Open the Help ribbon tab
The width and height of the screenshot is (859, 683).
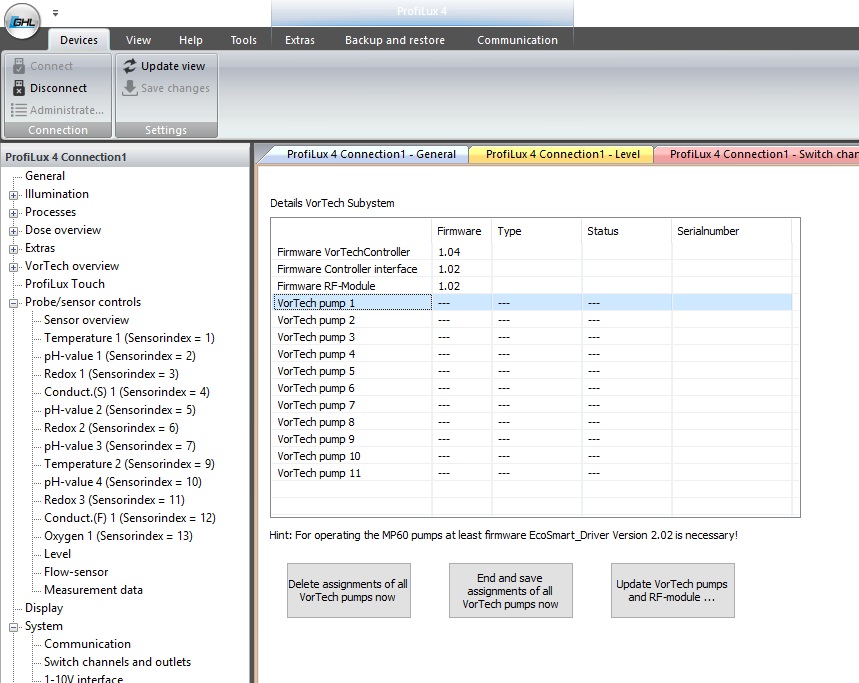(191, 40)
